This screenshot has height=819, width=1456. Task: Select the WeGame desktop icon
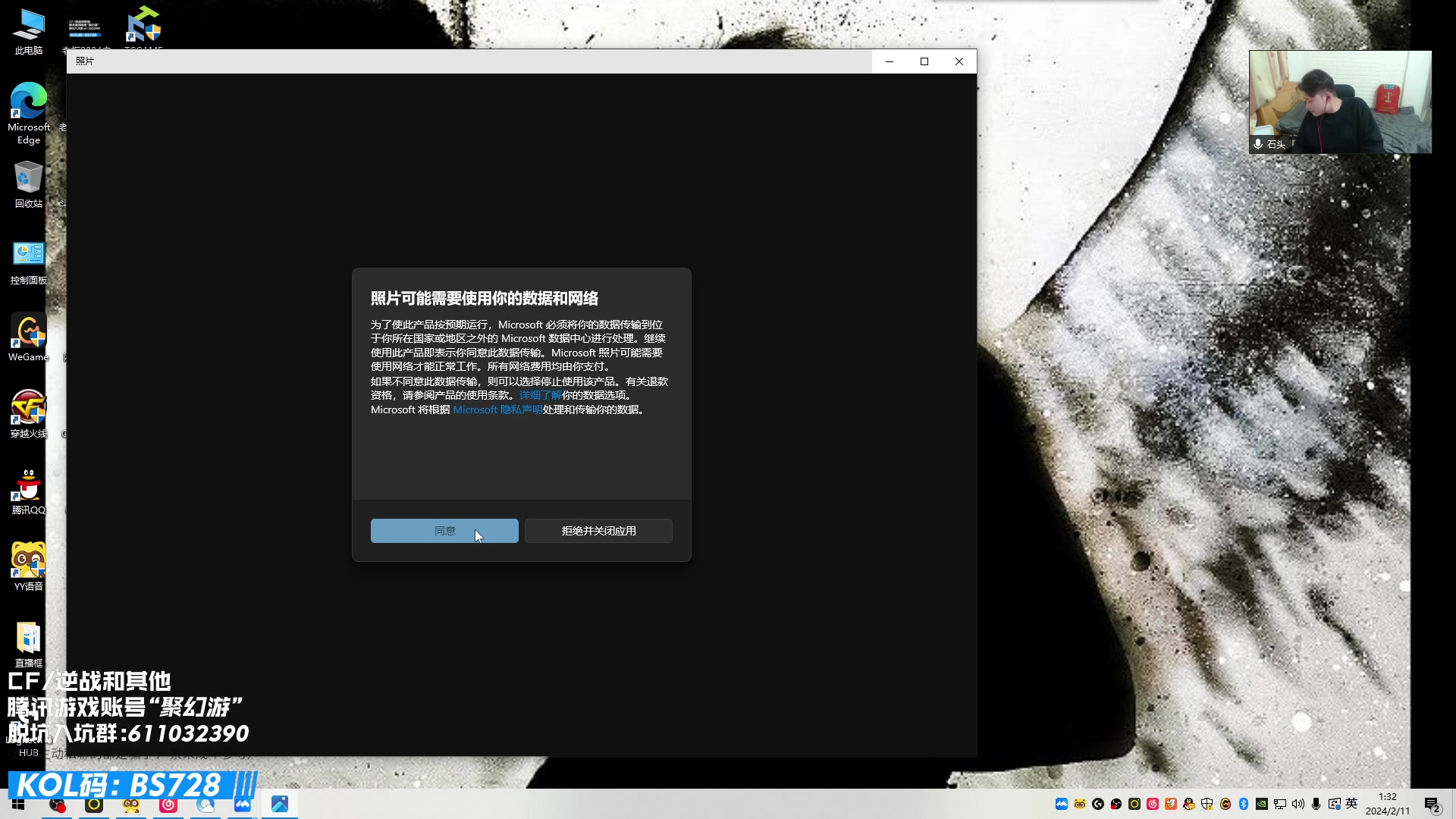[29, 338]
